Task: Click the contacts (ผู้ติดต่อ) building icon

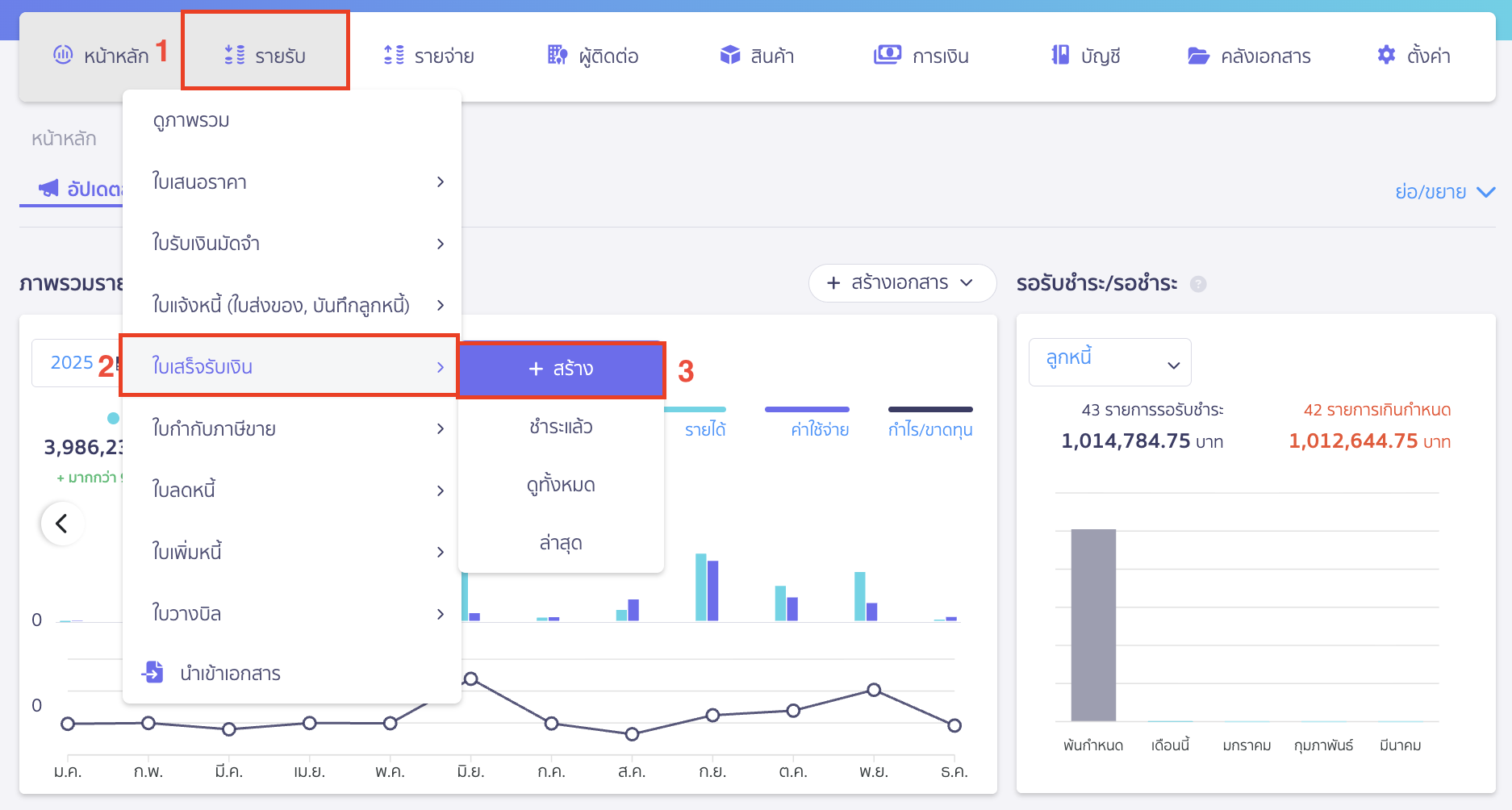Action: (x=557, y=55)
